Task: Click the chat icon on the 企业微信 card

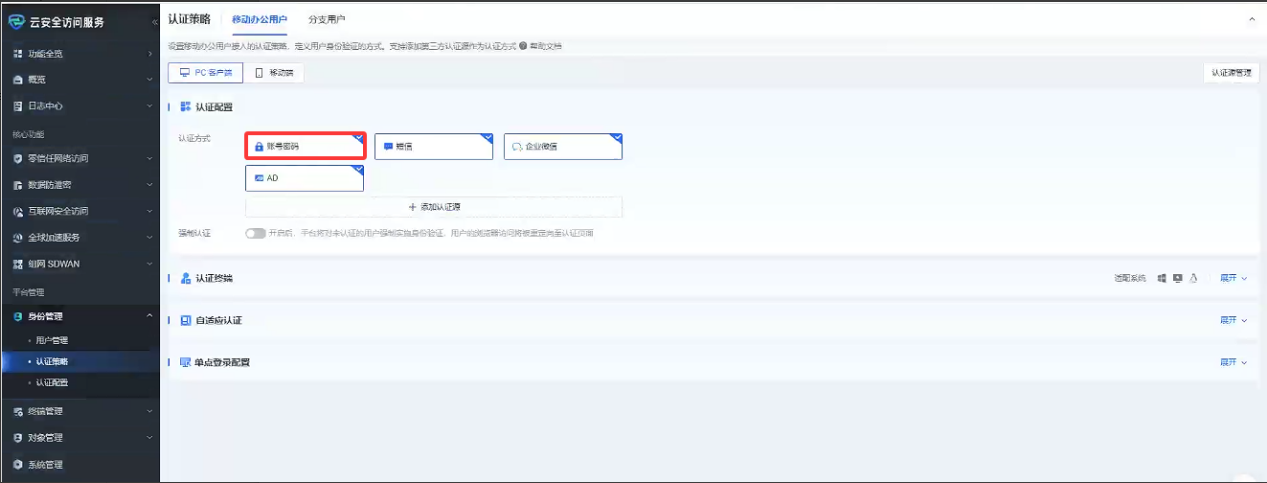Action: (x=517, y=146)
